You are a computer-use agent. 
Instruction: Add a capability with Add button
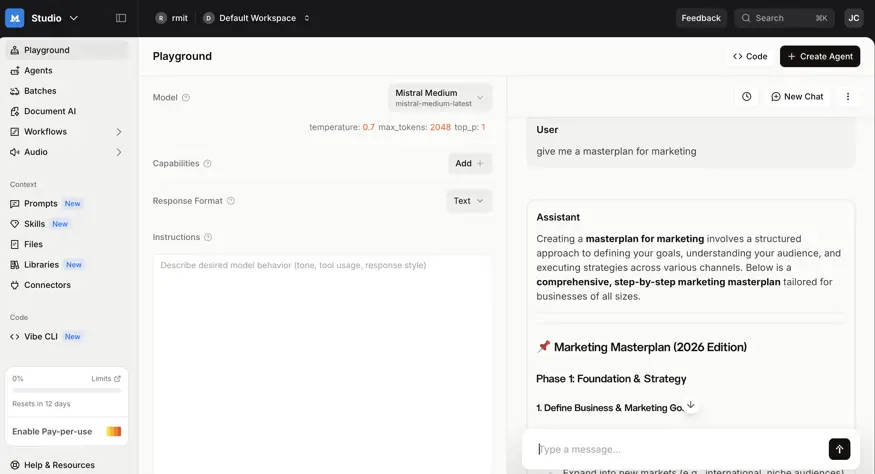click(469, 164)
